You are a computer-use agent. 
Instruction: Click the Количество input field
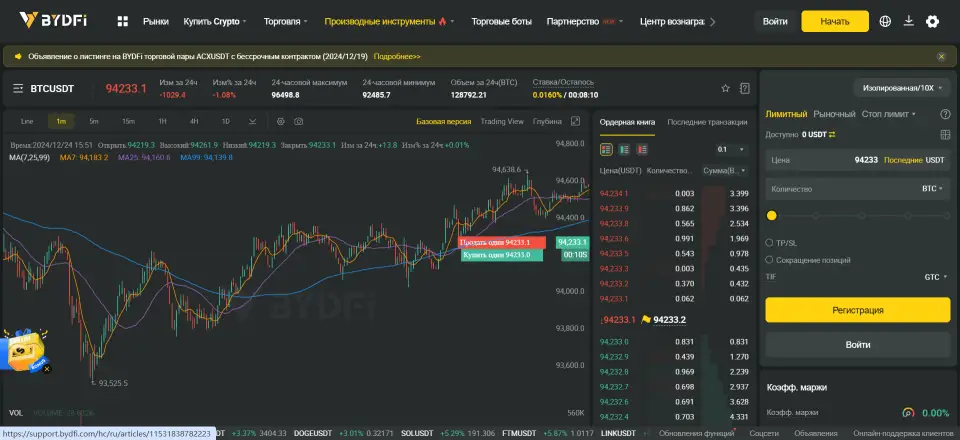click(858, 189)
